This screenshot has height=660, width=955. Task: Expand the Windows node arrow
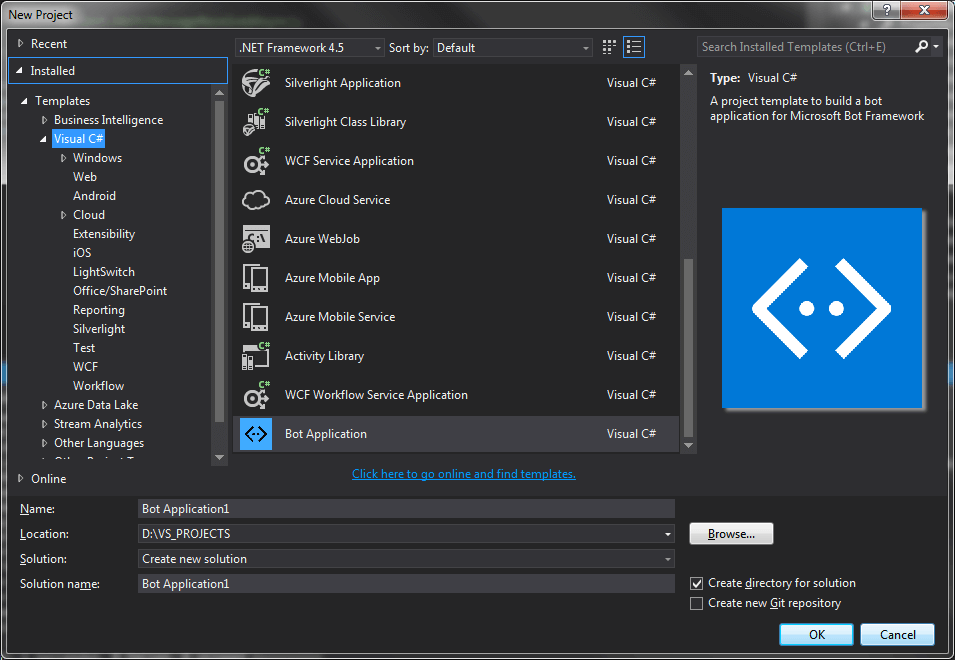point(63,158)
